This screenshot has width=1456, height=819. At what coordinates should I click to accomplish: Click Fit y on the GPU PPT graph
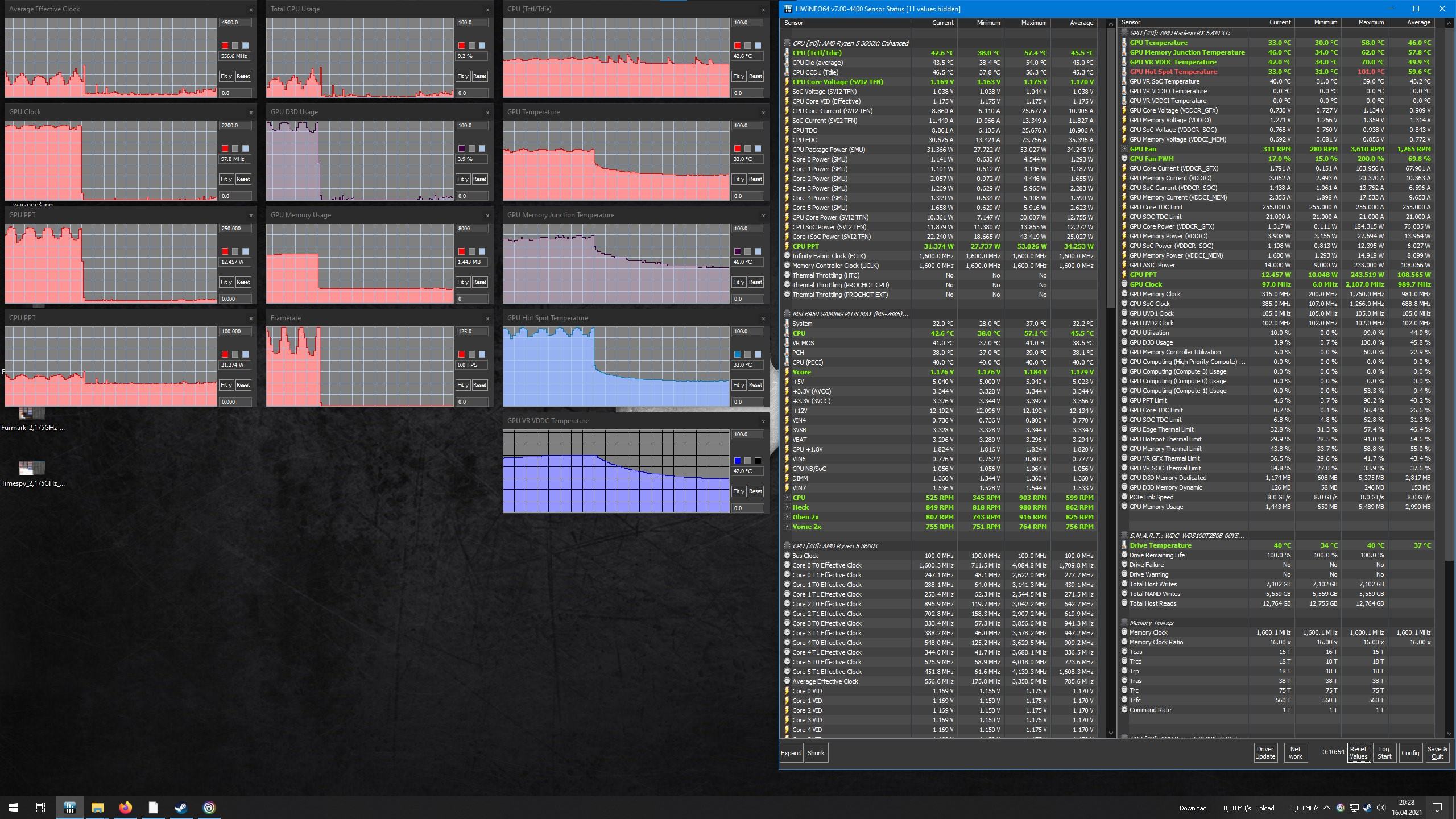(x=226, y=282)
